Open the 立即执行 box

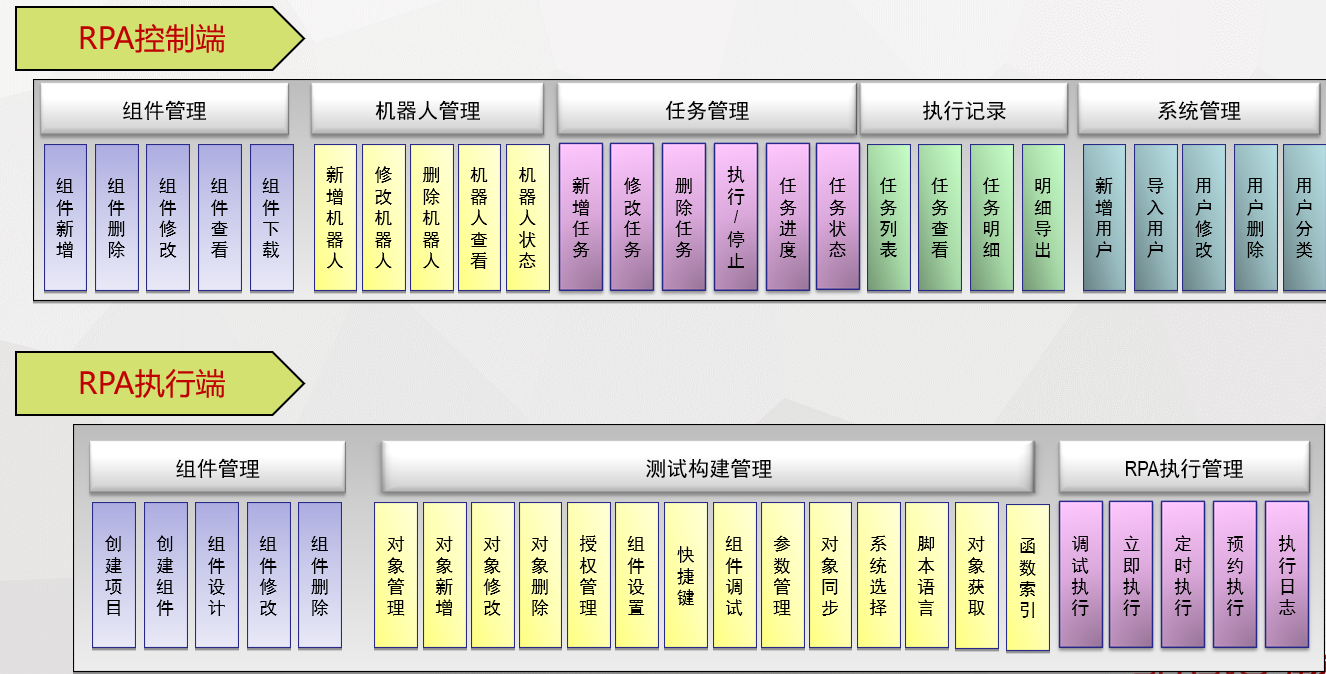[x=1132, y=574]
